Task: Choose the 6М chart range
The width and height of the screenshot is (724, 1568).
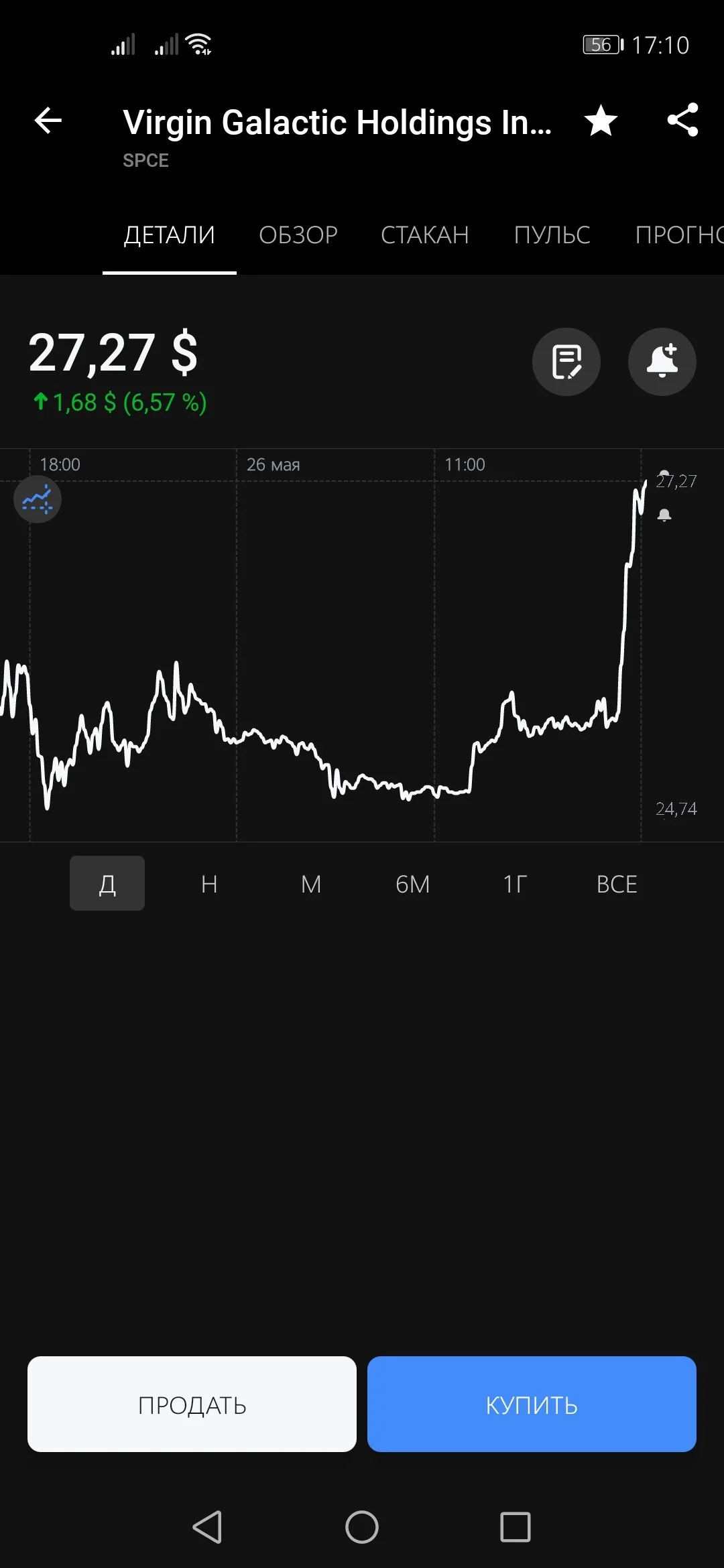Action: coord(413,885)
